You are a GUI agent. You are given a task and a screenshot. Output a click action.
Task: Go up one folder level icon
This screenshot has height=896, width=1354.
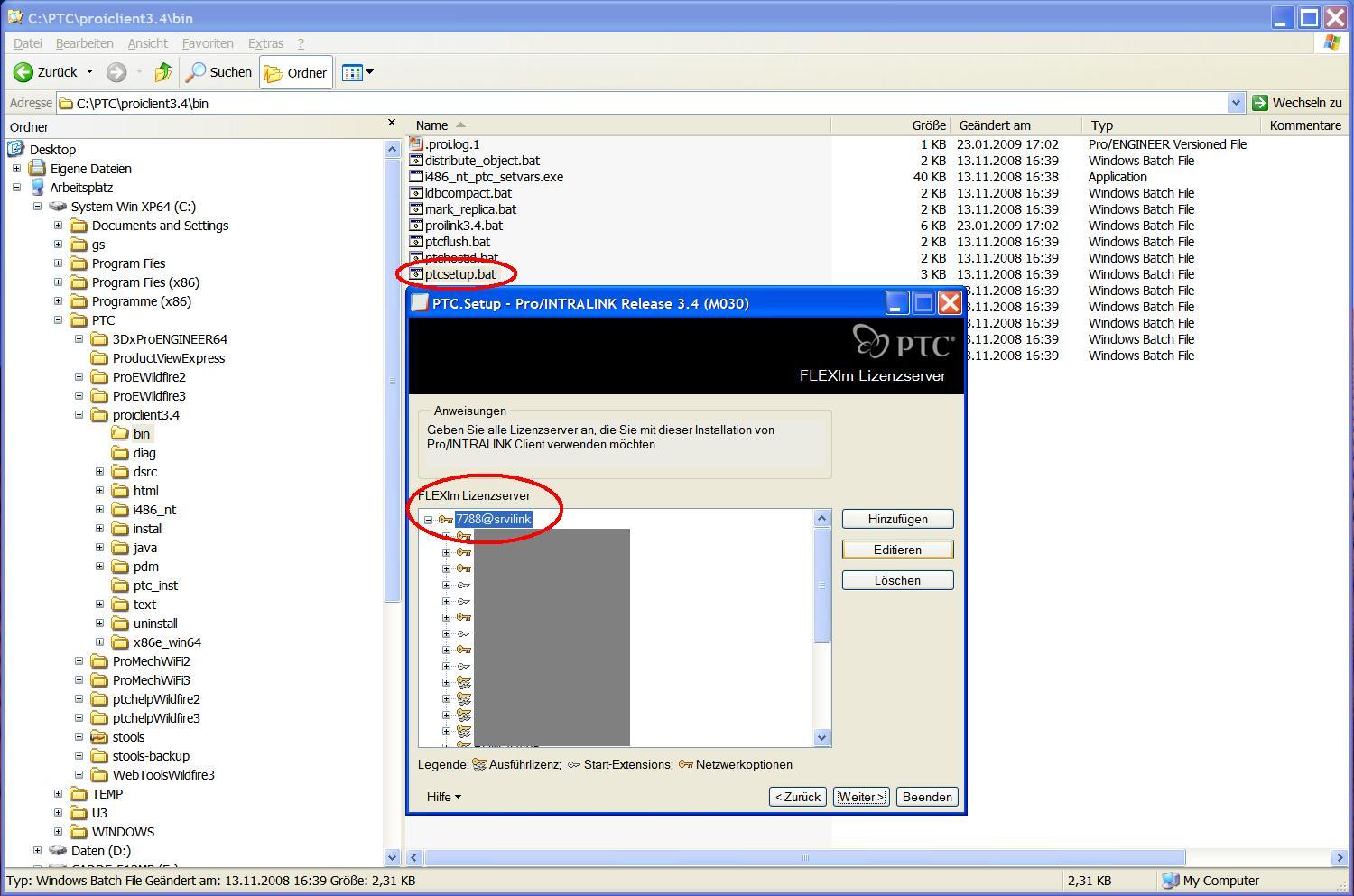tap(162, 72)
